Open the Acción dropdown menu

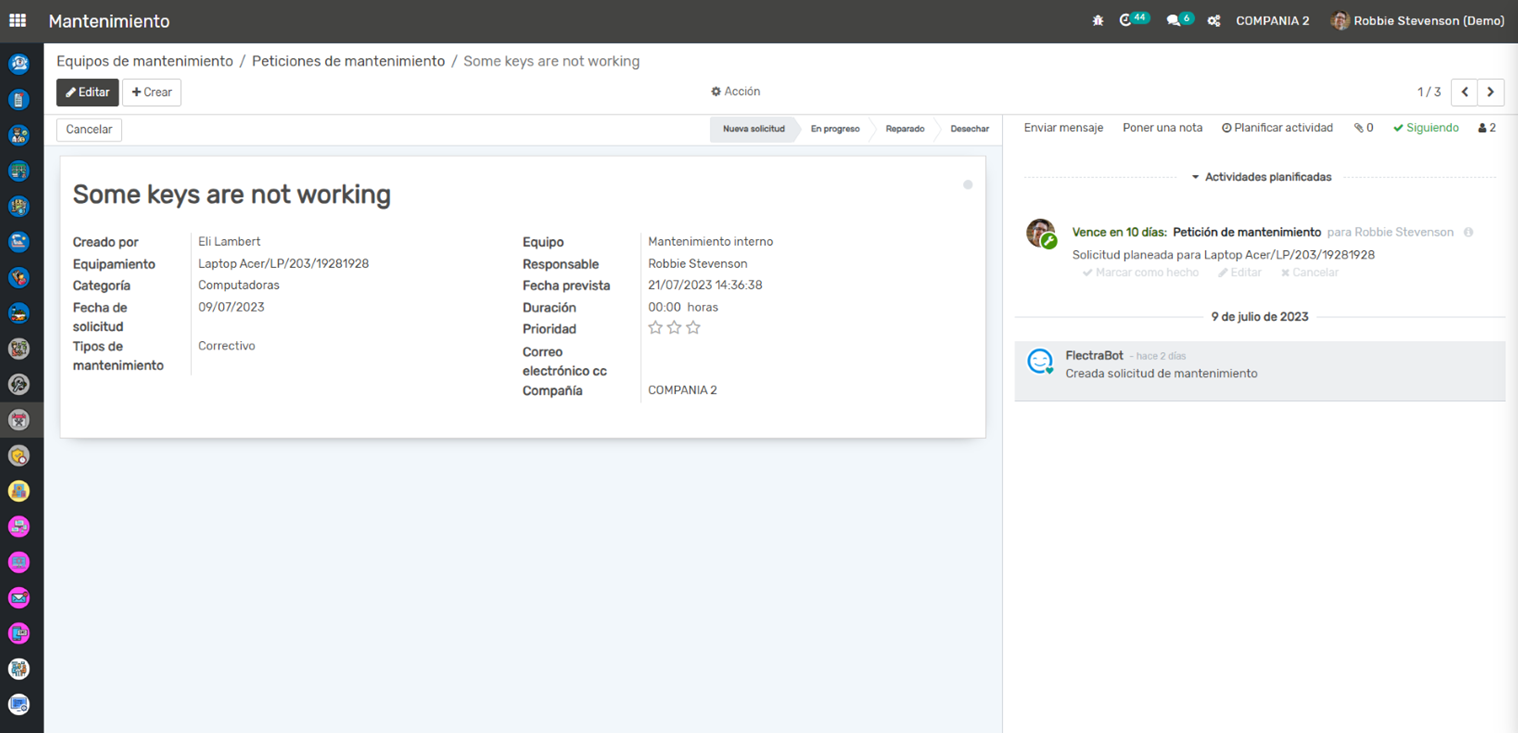click(736, 92)
